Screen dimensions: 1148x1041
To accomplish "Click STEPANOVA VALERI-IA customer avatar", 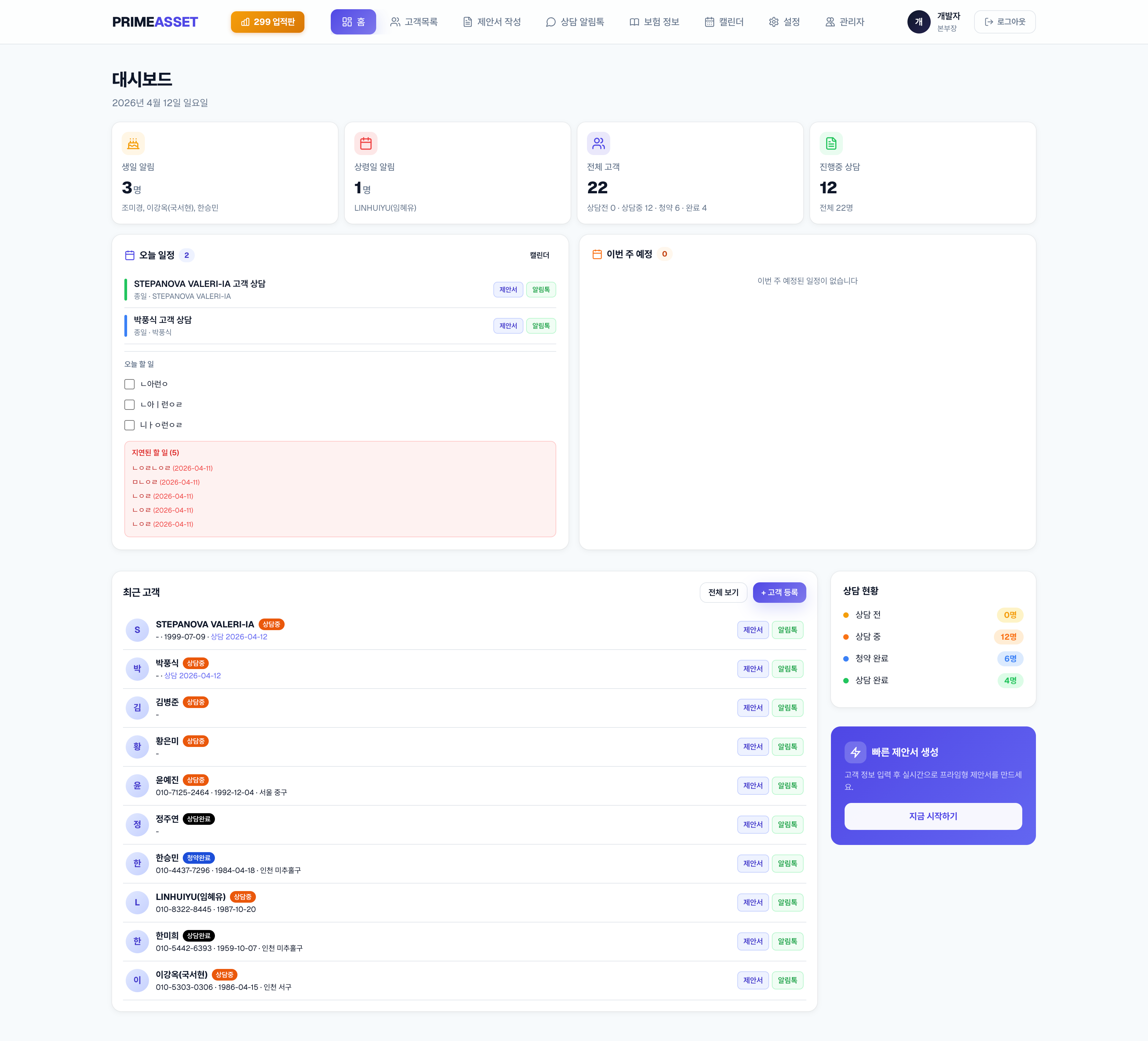I will coord(137,630).
